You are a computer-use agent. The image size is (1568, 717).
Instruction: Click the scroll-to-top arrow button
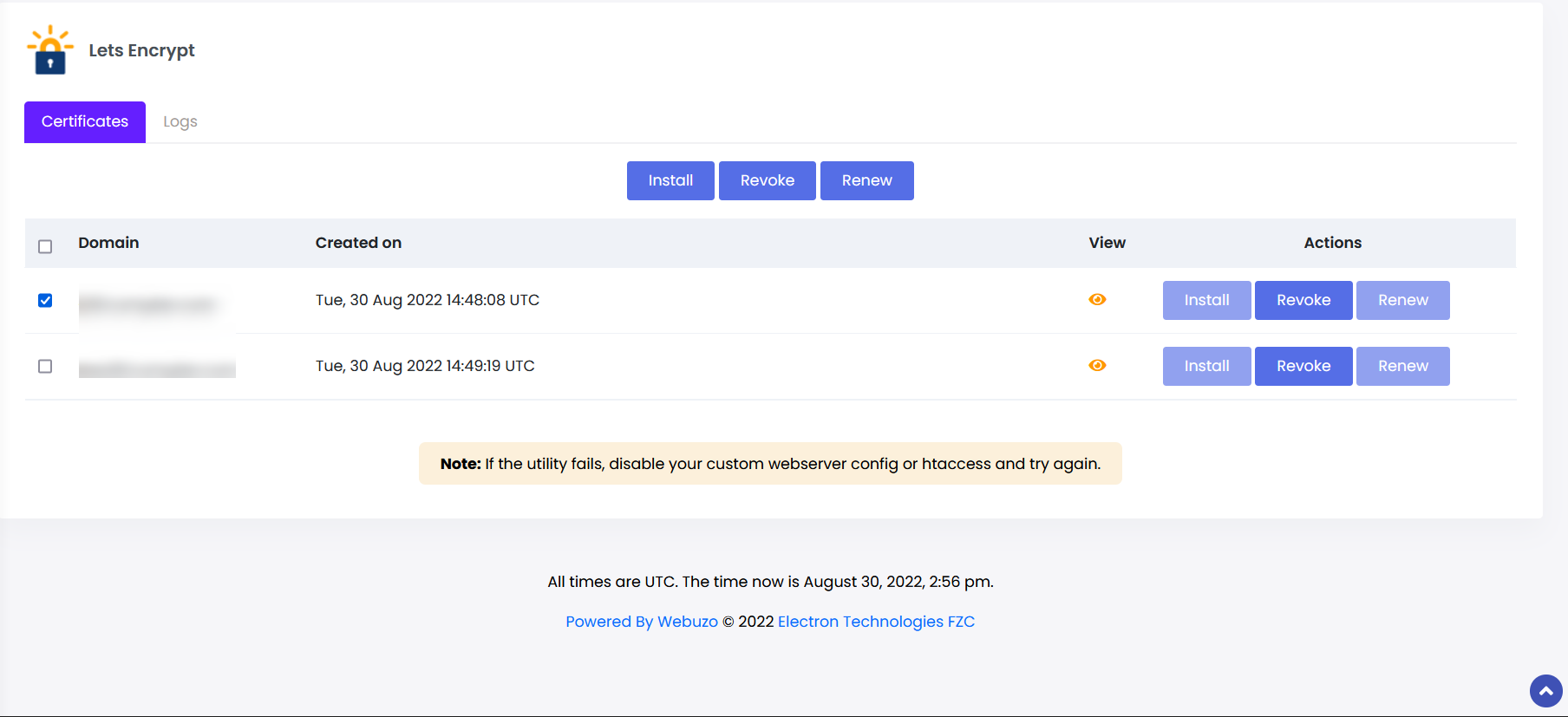click(x=1545, y=691)
